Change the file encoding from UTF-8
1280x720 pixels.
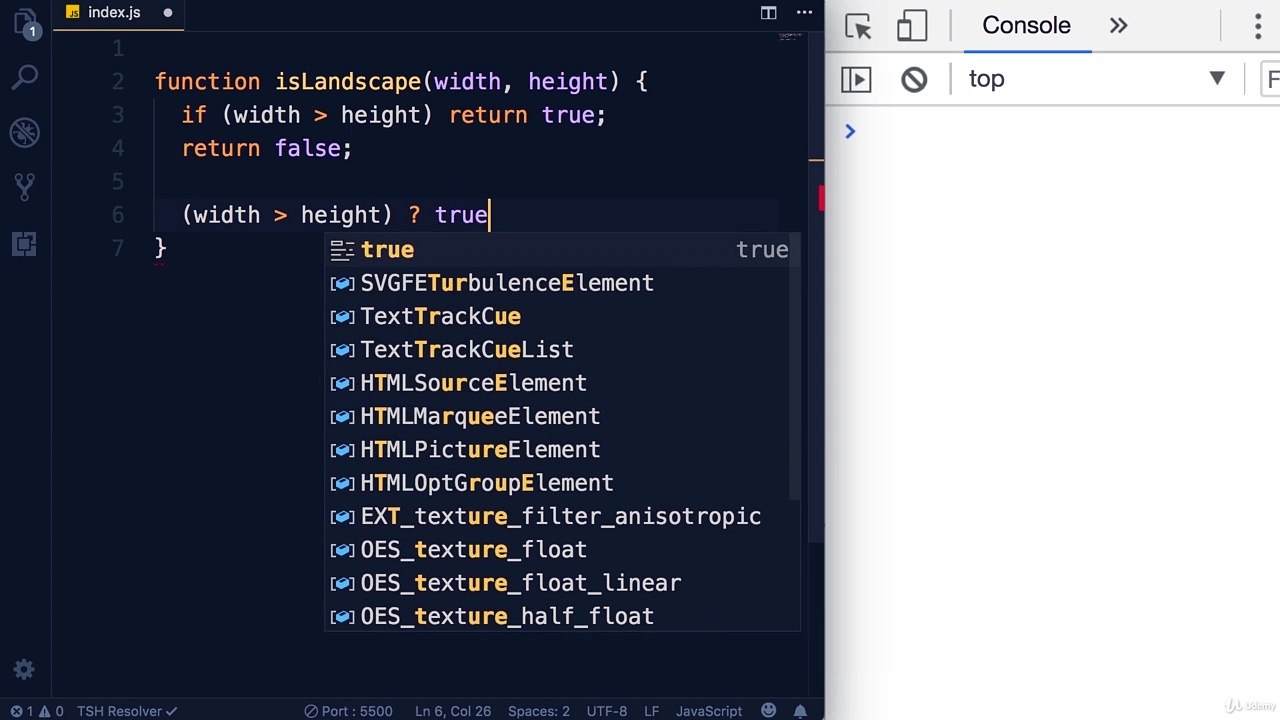pos(607,711)
